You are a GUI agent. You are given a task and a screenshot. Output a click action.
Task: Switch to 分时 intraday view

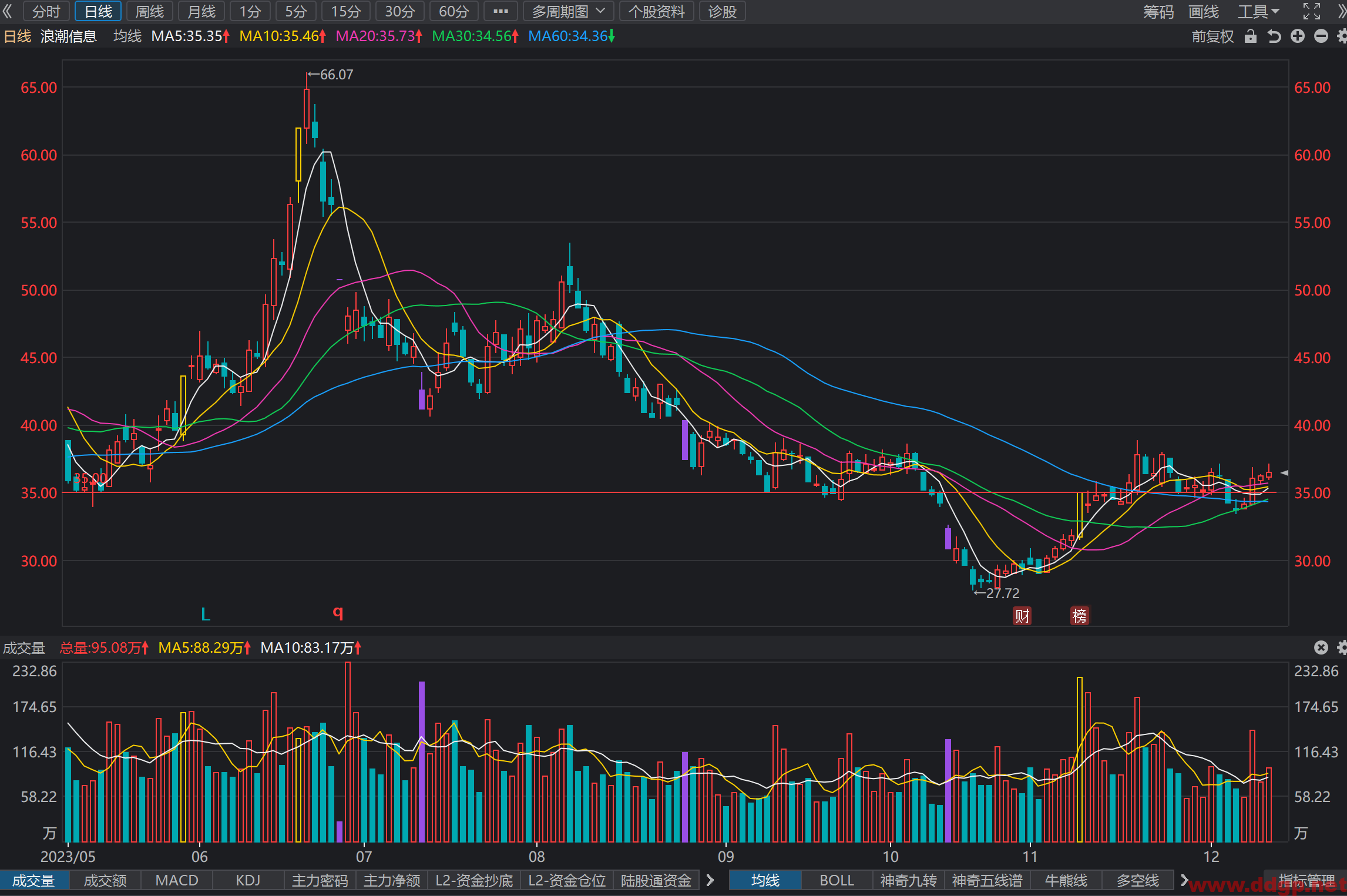click(x=46, y=11)
